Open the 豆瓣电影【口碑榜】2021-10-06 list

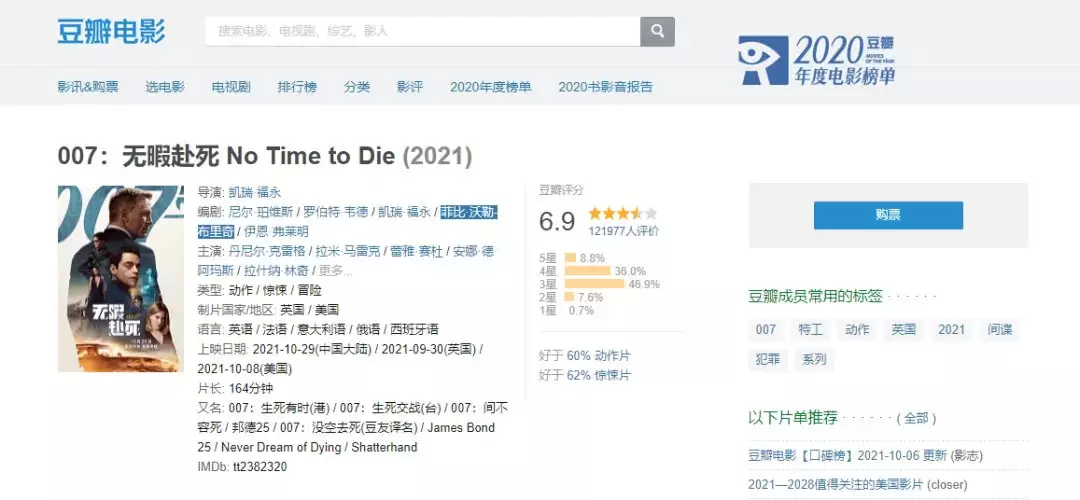pyautogui.click(x=849, y=456)
